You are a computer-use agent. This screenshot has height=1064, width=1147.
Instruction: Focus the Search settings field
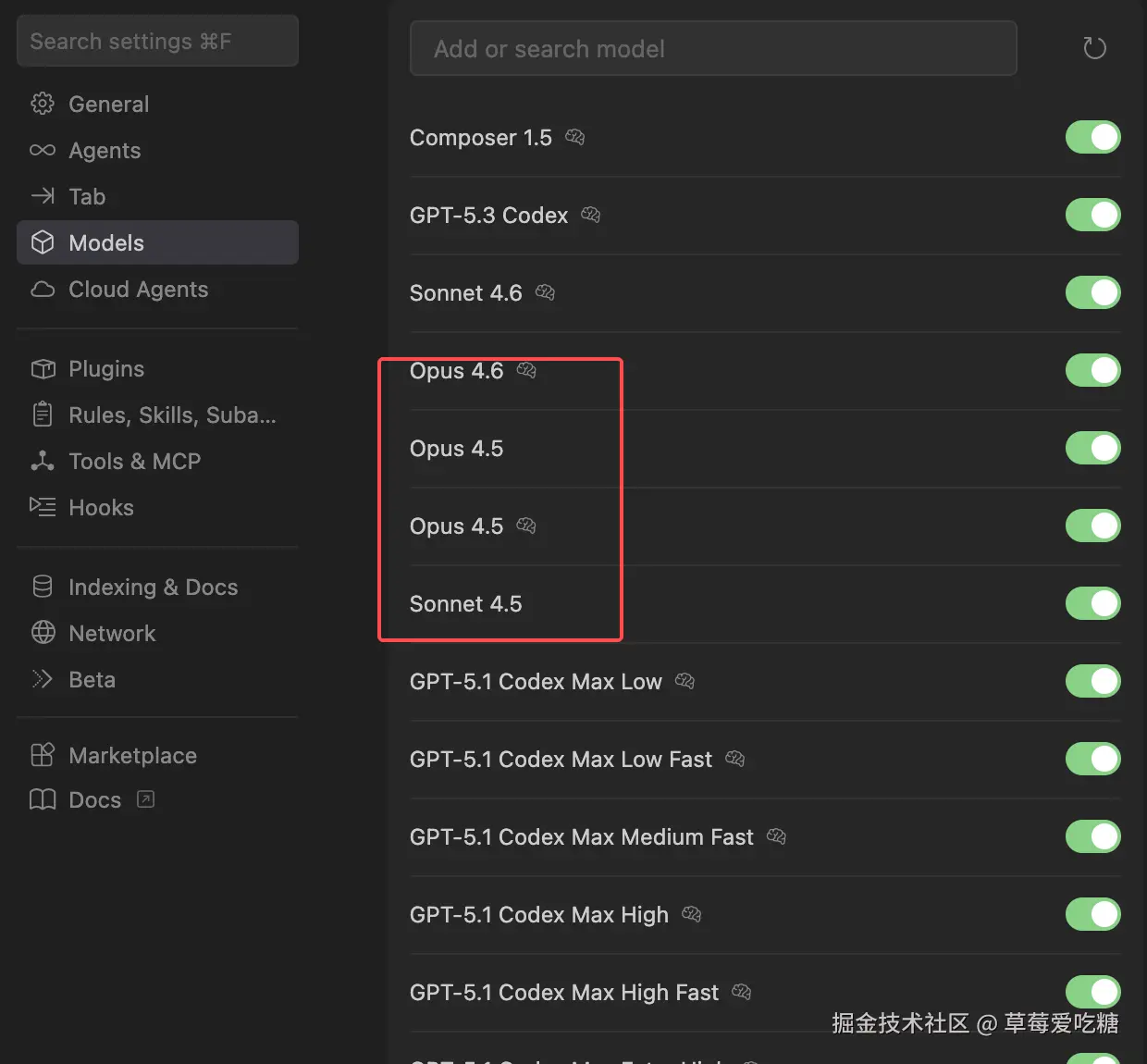tap(157, 41)
